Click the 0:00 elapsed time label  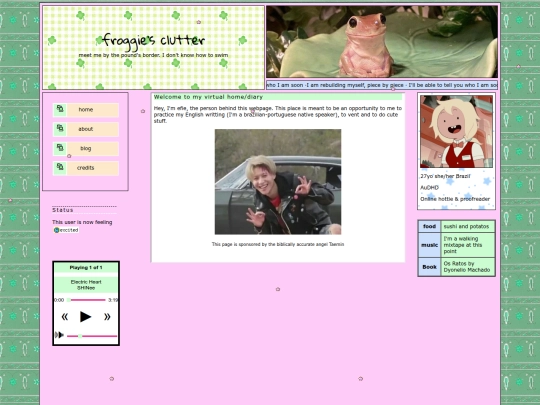click(x=59, y=300)
